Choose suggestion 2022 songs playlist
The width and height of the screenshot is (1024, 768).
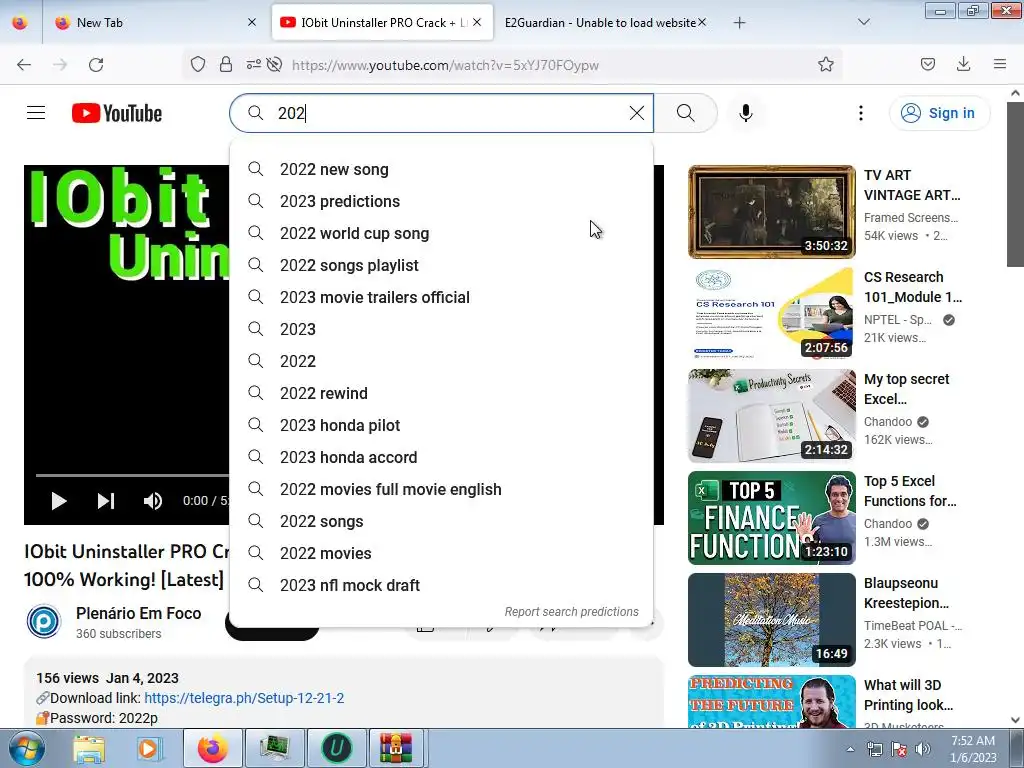coord(441,265)
